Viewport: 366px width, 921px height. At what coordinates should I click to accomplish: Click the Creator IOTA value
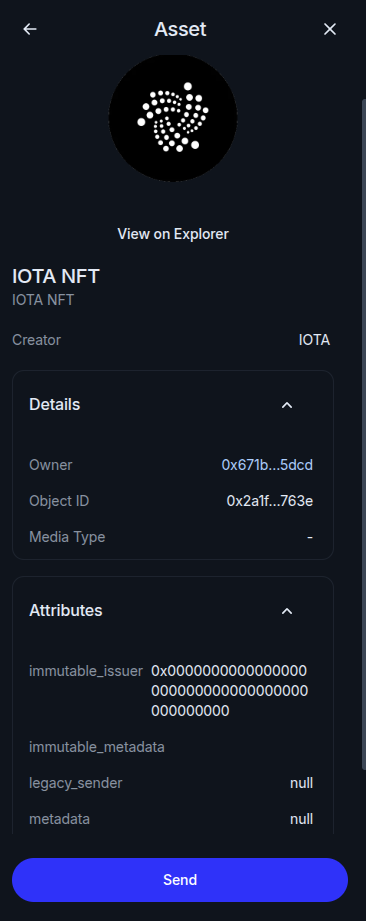314,340
